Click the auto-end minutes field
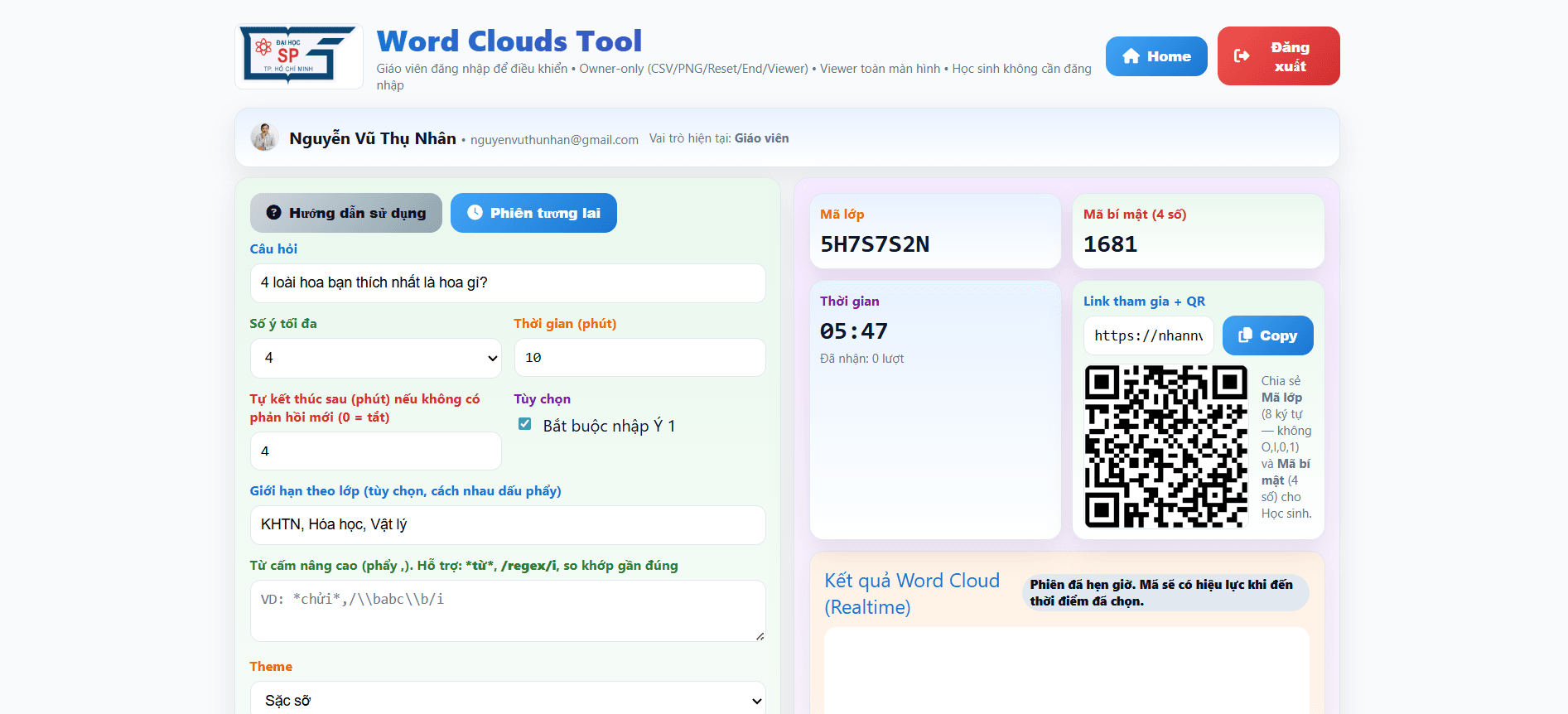 point(376,451)
